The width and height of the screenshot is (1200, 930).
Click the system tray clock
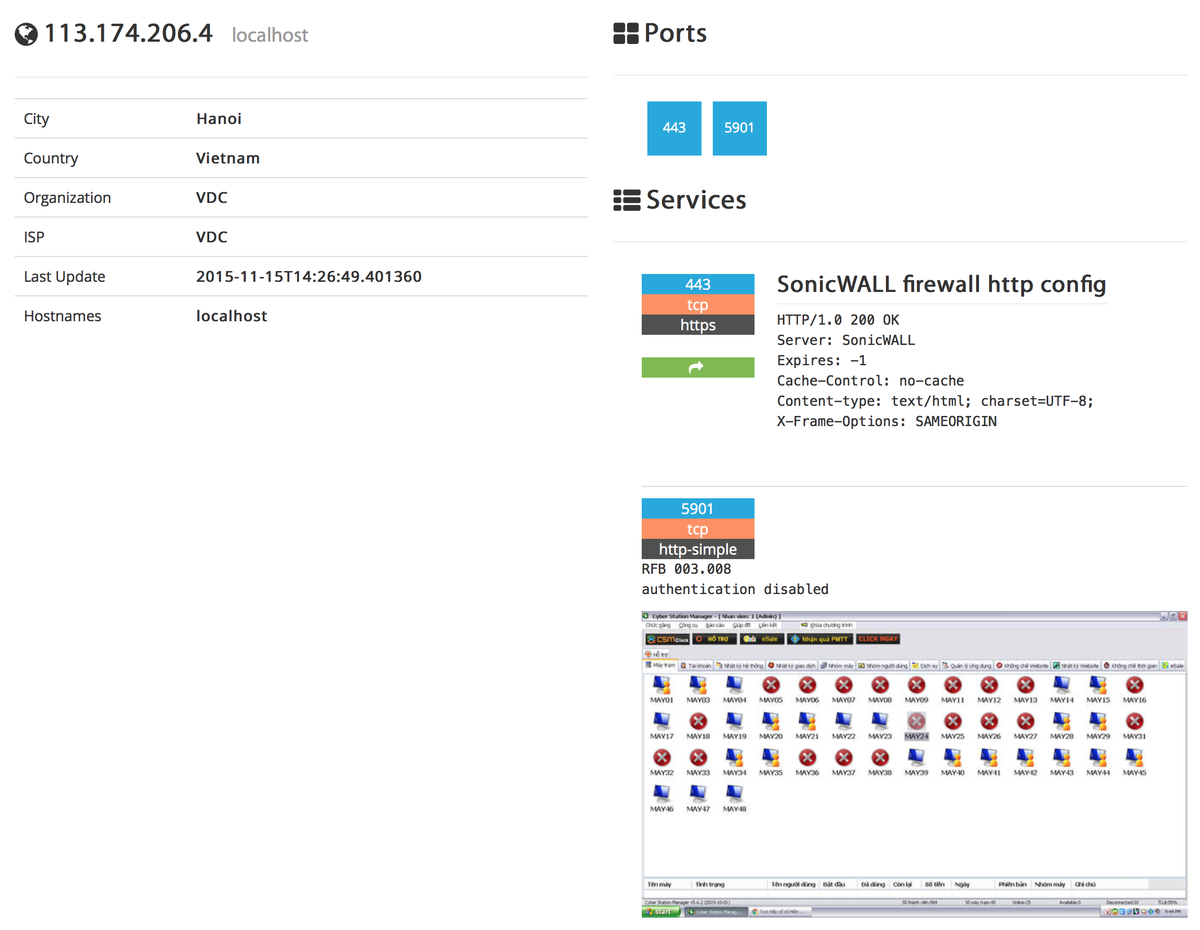(x=1173, y=912)
